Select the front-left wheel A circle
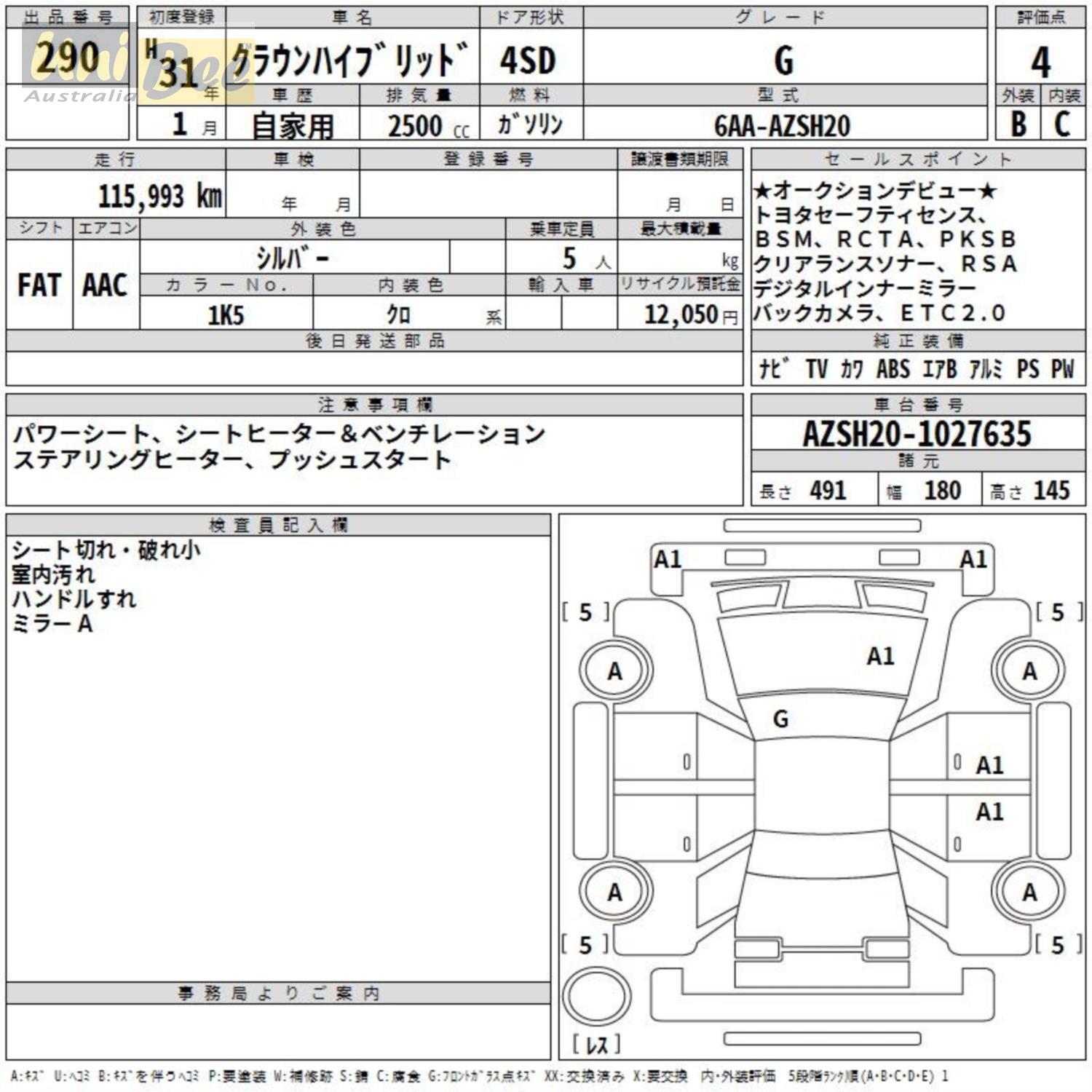This screenshot has width=1092, height=1092. click(615, 671)
